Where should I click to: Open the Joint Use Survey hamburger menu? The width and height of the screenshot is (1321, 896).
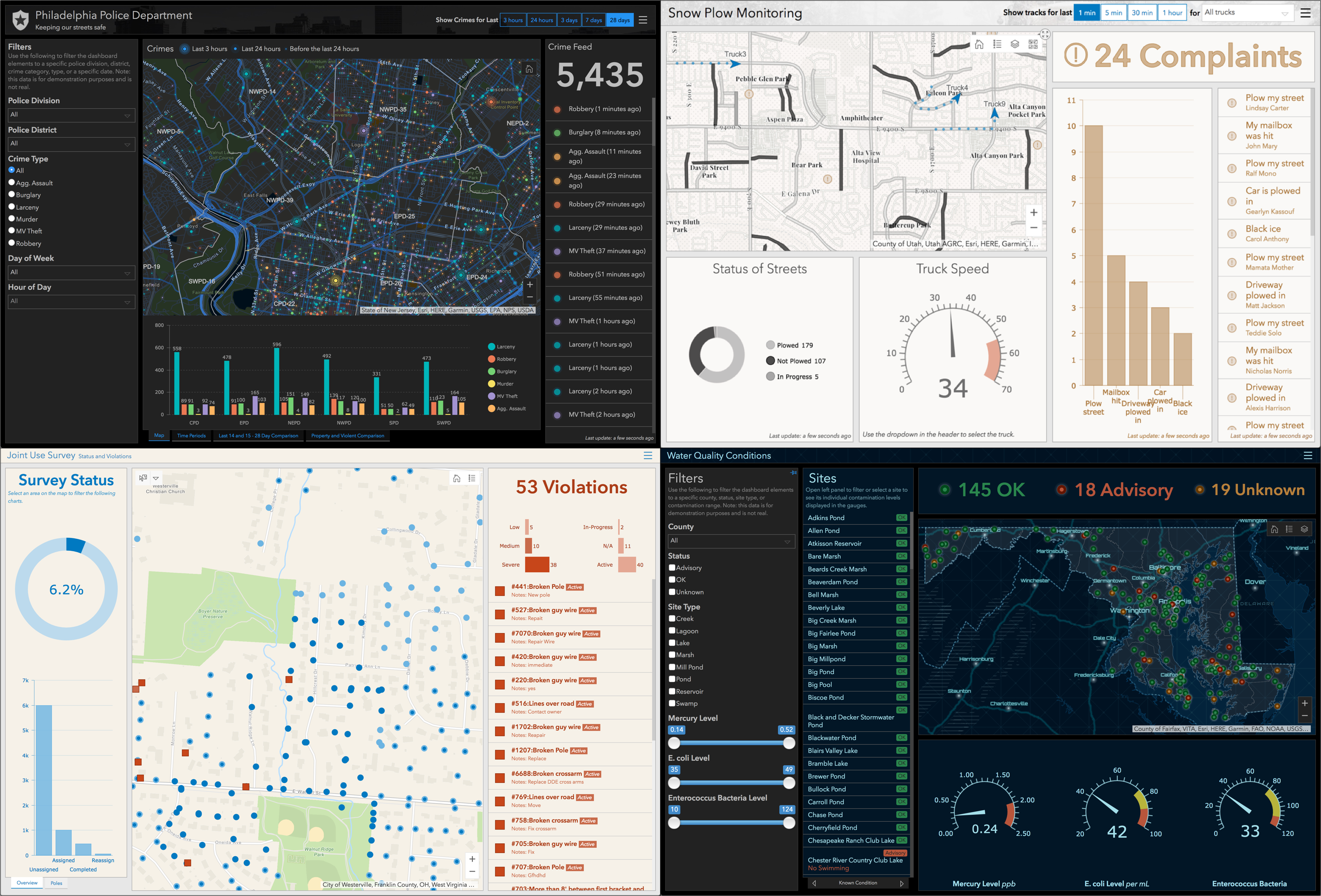tap(647, 456)
